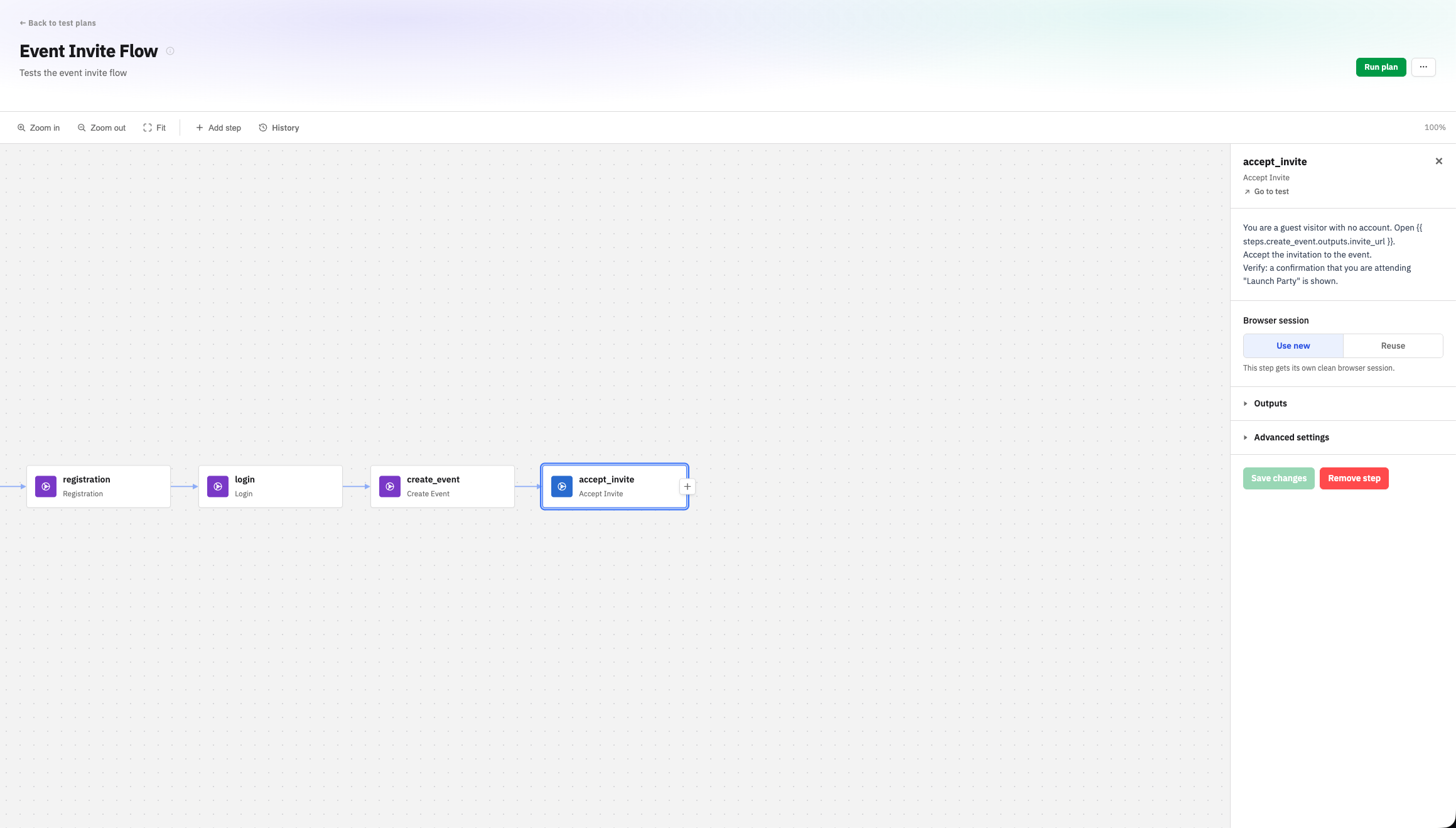
Task: Go back to test plans
Action: [58, 23]
